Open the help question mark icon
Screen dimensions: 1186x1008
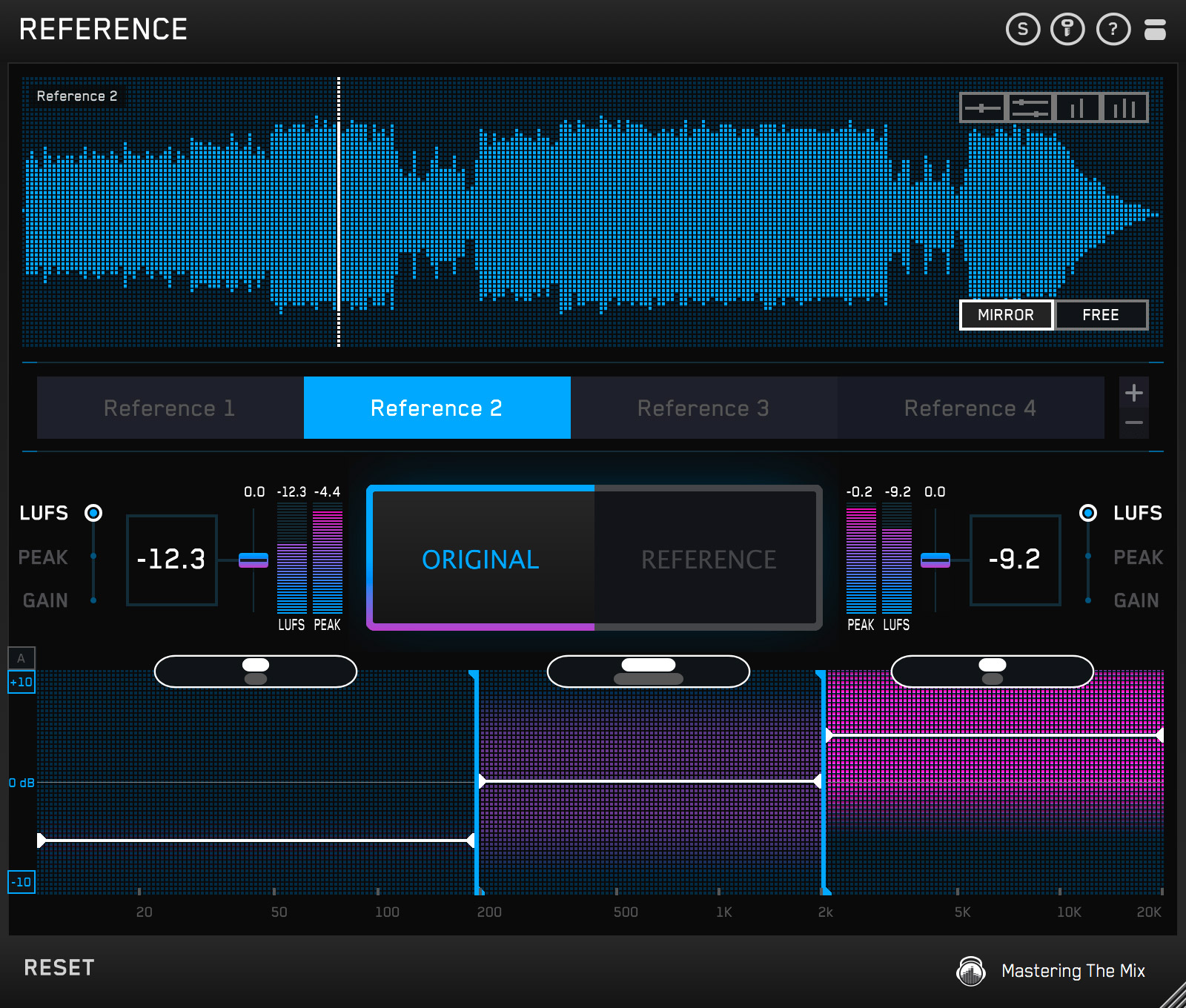[x=1113, y=30]
